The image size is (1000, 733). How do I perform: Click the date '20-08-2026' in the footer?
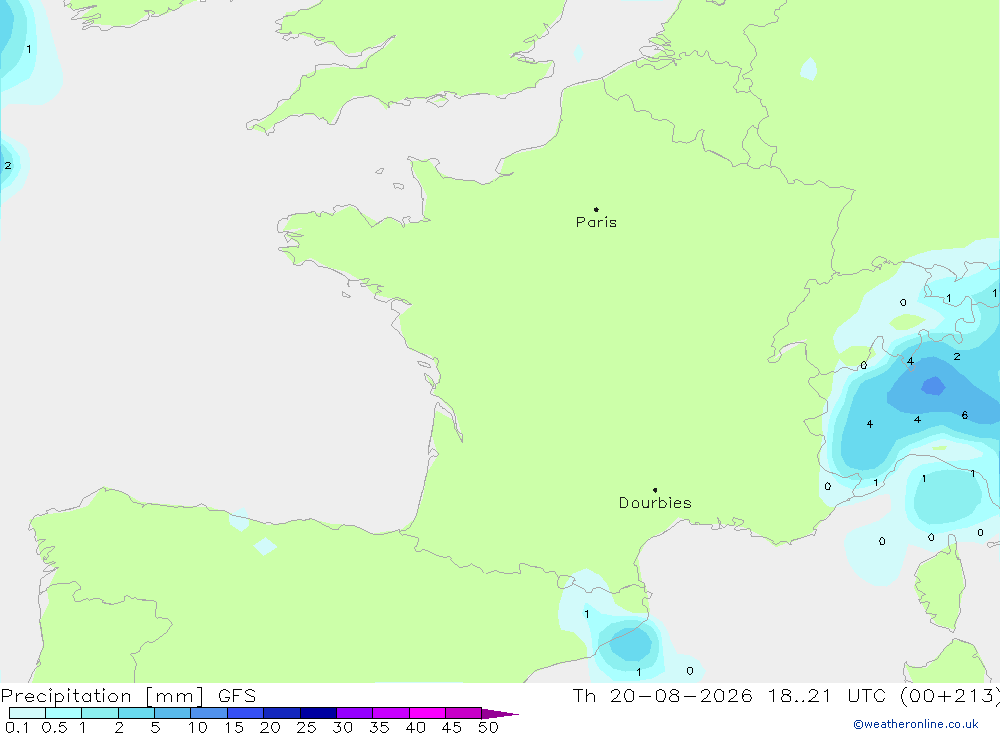[x=681, y=695]
